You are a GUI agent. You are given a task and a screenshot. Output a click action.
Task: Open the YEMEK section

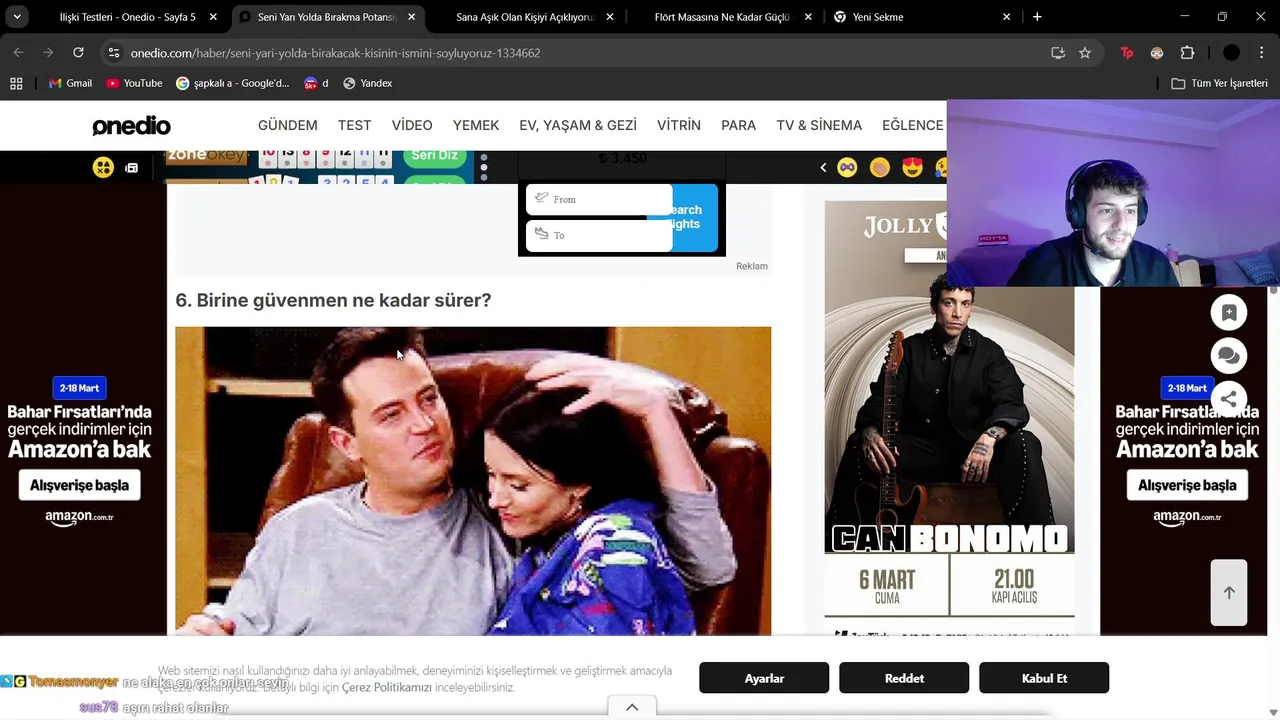coord(476,125)
